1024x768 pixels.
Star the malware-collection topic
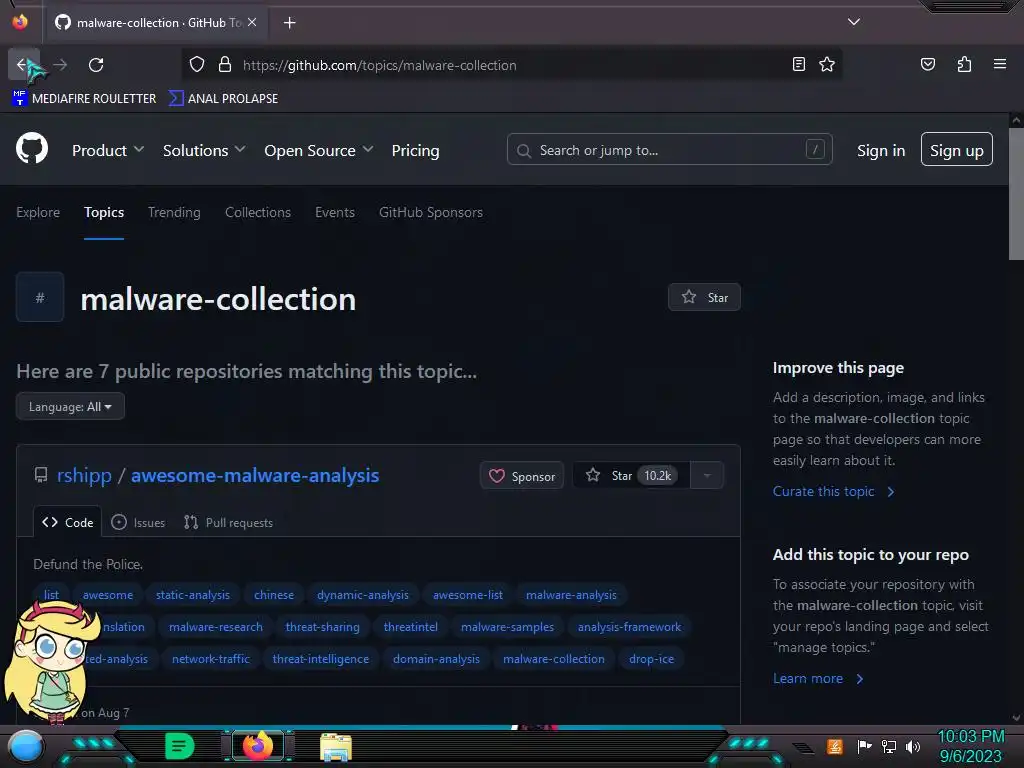(x=704, y=297)
